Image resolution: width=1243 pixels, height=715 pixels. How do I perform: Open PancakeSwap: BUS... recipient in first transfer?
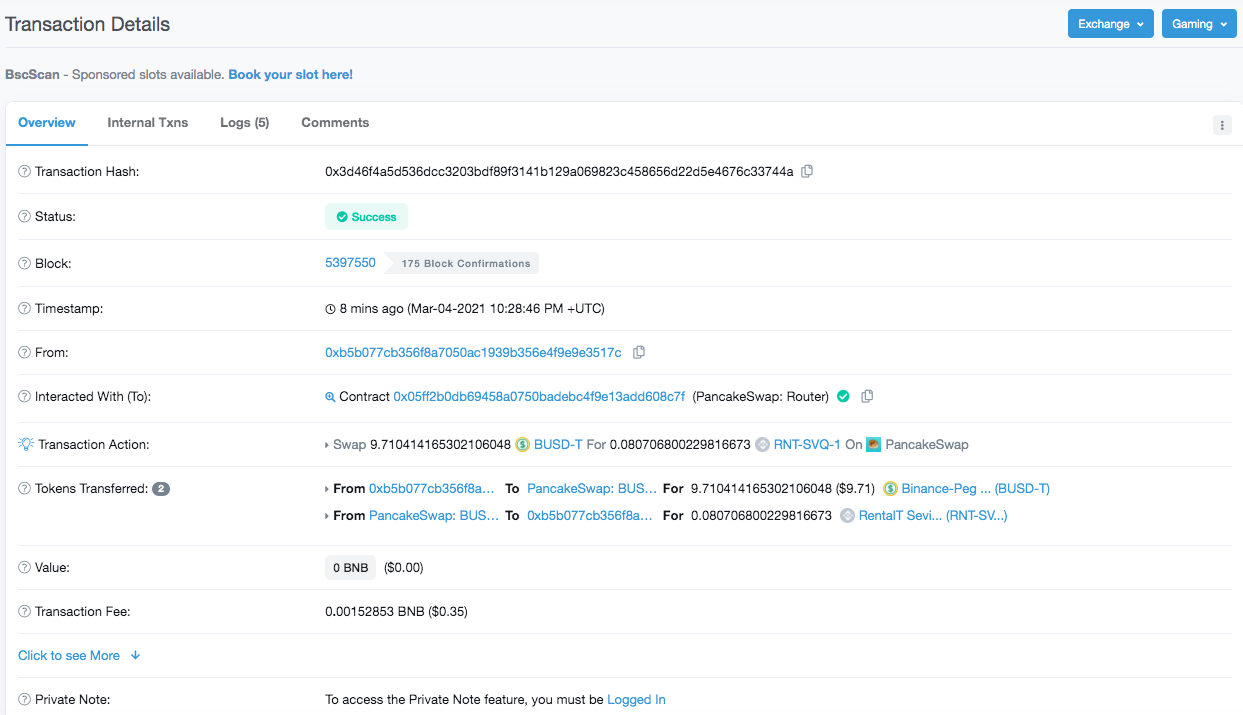pos(592,489)
